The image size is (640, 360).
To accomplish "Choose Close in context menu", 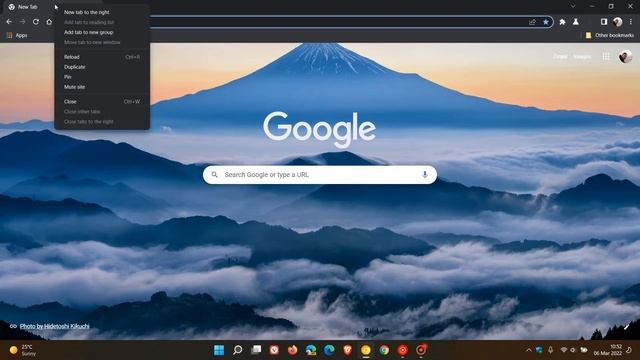I will click(x=102, y=102).
